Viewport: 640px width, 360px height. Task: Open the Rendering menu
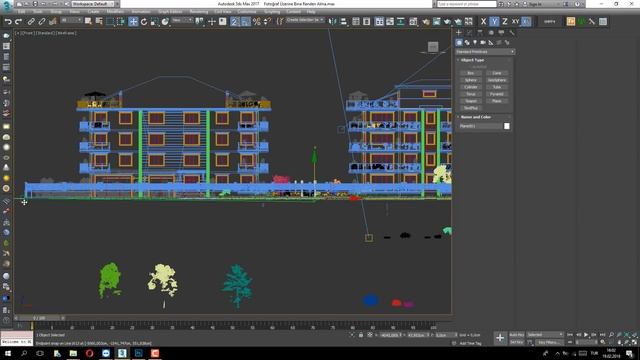(199, 11)
